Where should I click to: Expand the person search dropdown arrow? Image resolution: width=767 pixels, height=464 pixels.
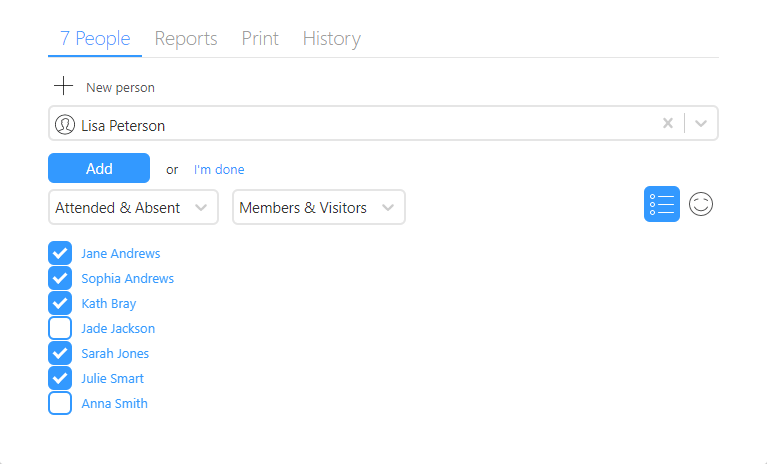coord(701,124)
